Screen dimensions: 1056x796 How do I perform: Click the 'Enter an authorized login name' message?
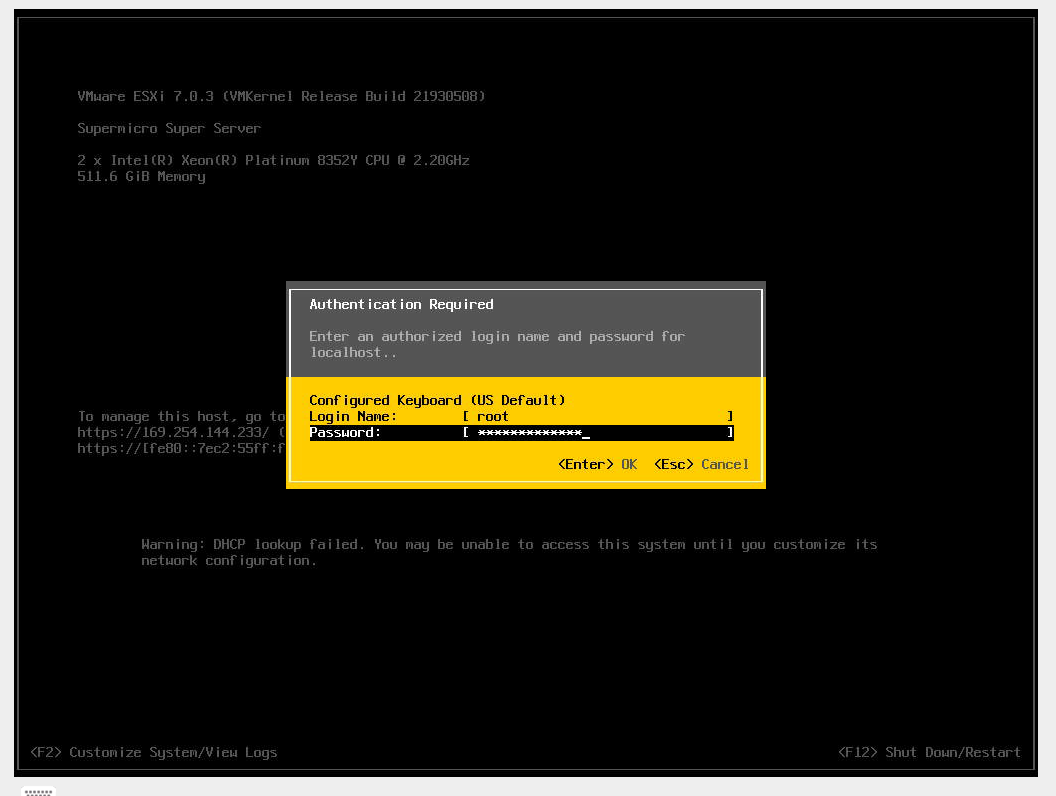(x=497, y=344)
